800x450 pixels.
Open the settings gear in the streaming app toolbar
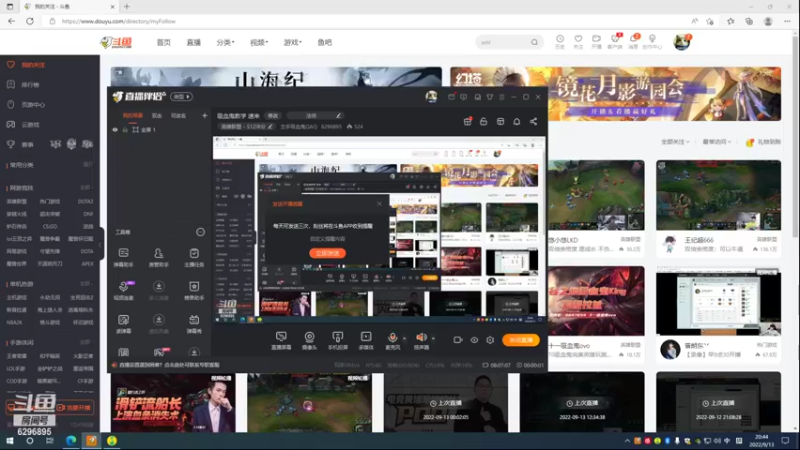tap(490, 340)
